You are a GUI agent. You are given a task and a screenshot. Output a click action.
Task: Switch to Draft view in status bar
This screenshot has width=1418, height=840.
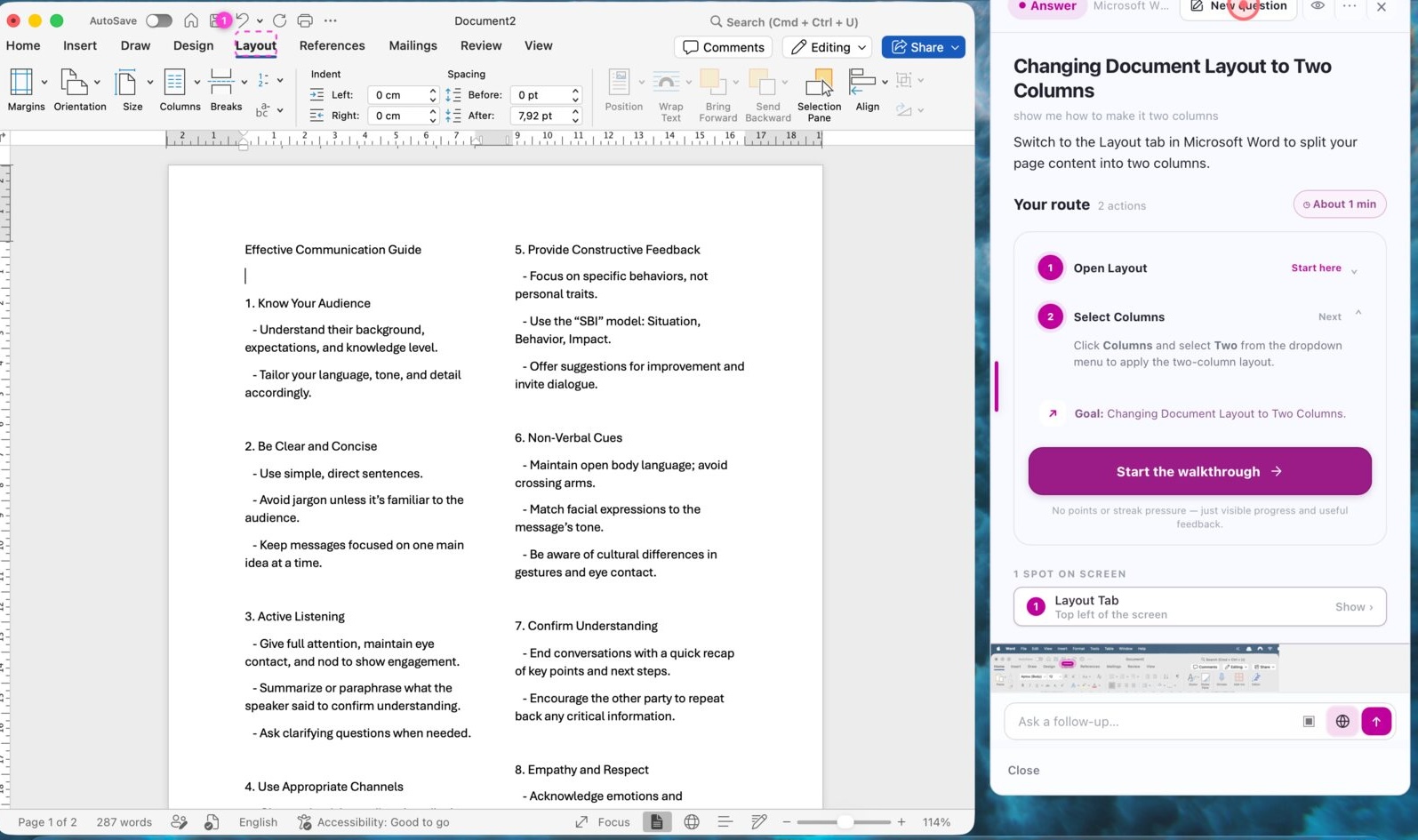click(x=758, y=822)
